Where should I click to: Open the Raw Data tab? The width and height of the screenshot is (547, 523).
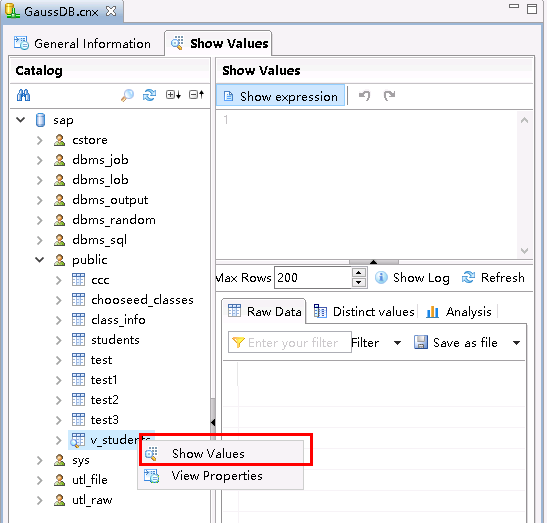pos(264,311)
